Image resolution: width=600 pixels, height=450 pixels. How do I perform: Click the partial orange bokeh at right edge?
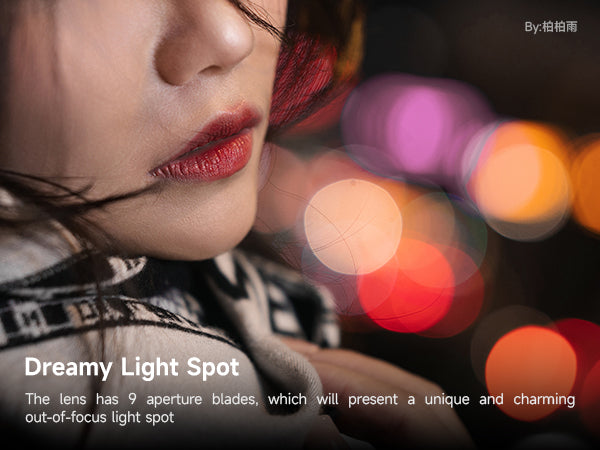[x=587, y=186]
